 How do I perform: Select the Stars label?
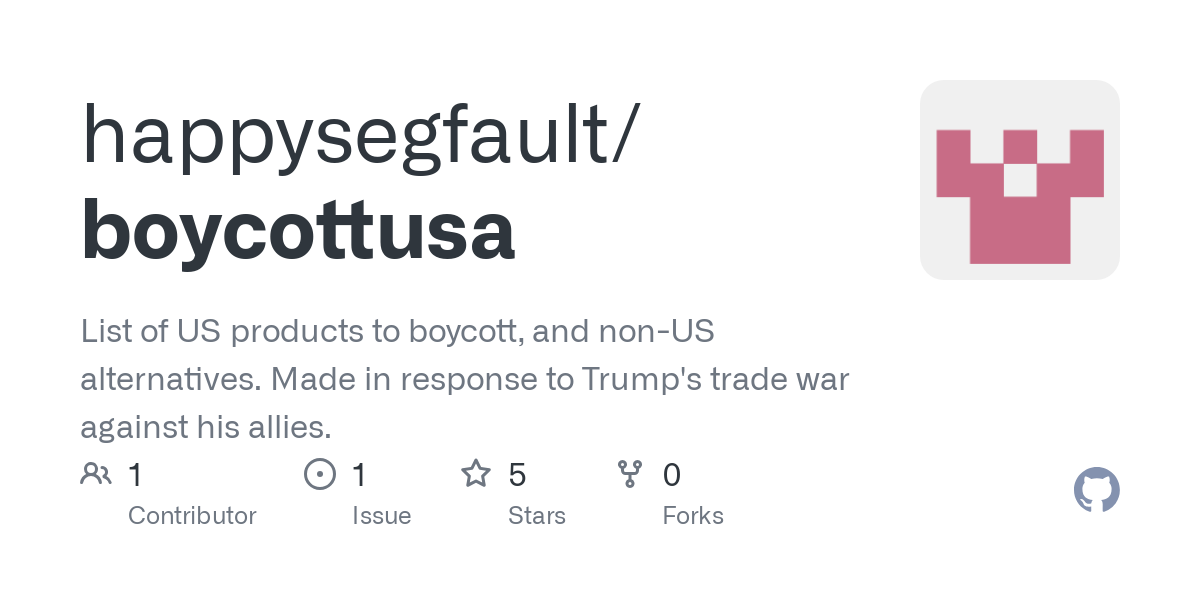(x=537, y=516)
